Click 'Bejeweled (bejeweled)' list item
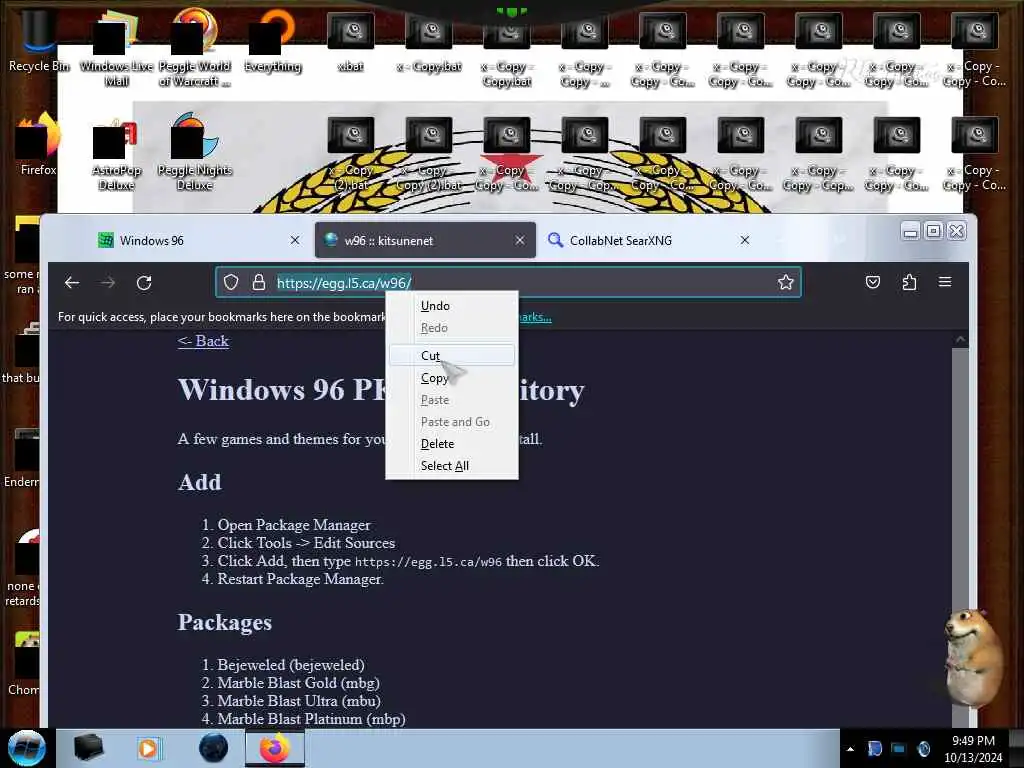Image resolution: width=1024 pixels, height=768 pixels. pos(291,665)
